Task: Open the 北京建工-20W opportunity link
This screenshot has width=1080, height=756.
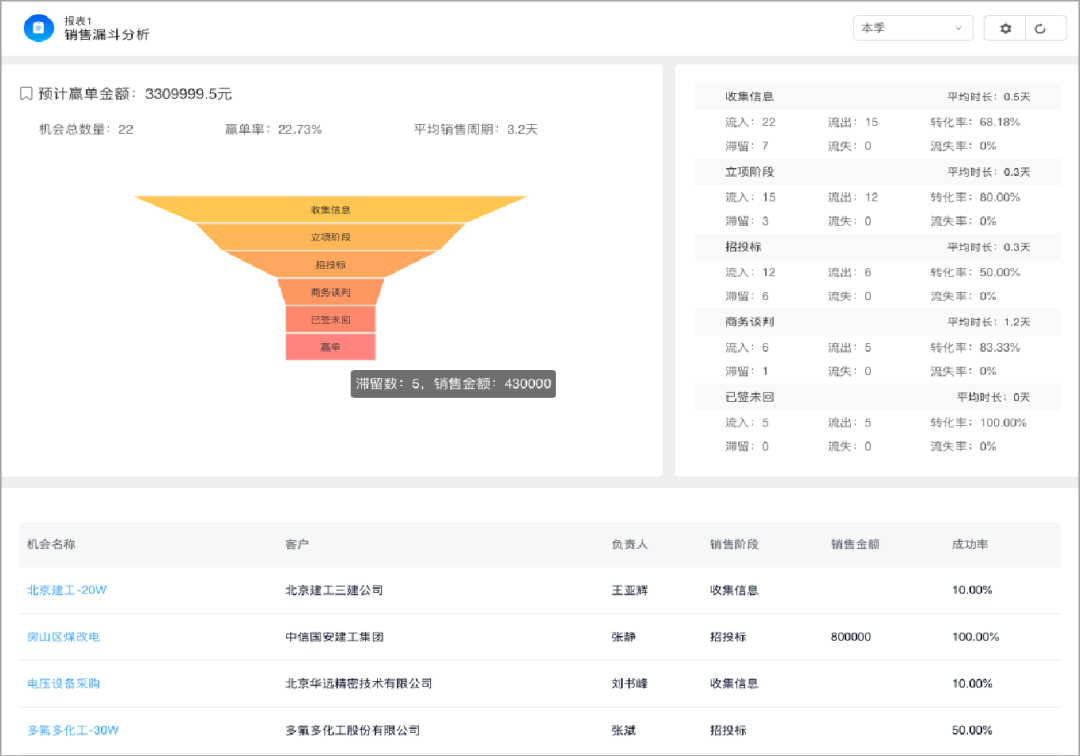Action: click(x=67, y=590)
